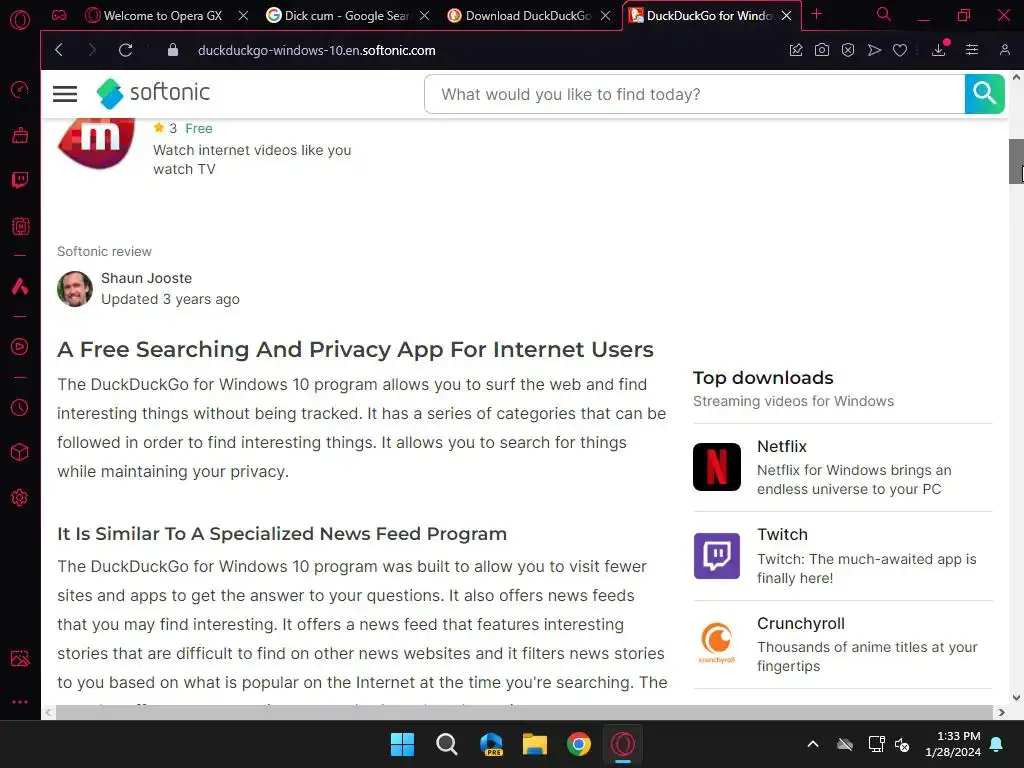Open the gallery image icon in sidebar
This screenshot has height=768, width=1024.
point(20,658)
